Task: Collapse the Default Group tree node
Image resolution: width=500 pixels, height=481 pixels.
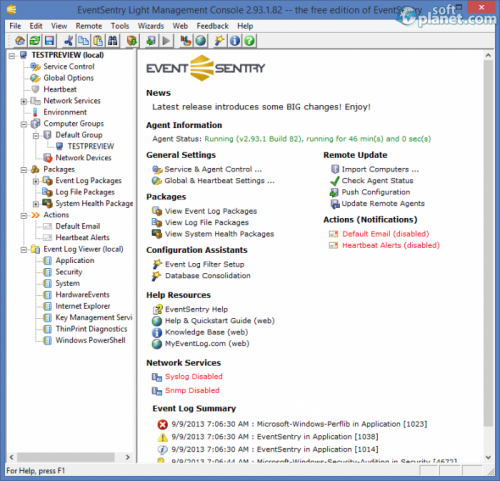Action: click(x=36, y=136)
